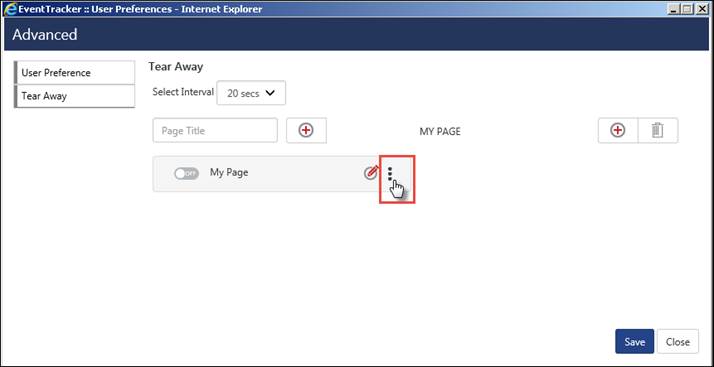
Task: Focus the Page Title input field
Action: pyautogui.click(x=215, y=130)
